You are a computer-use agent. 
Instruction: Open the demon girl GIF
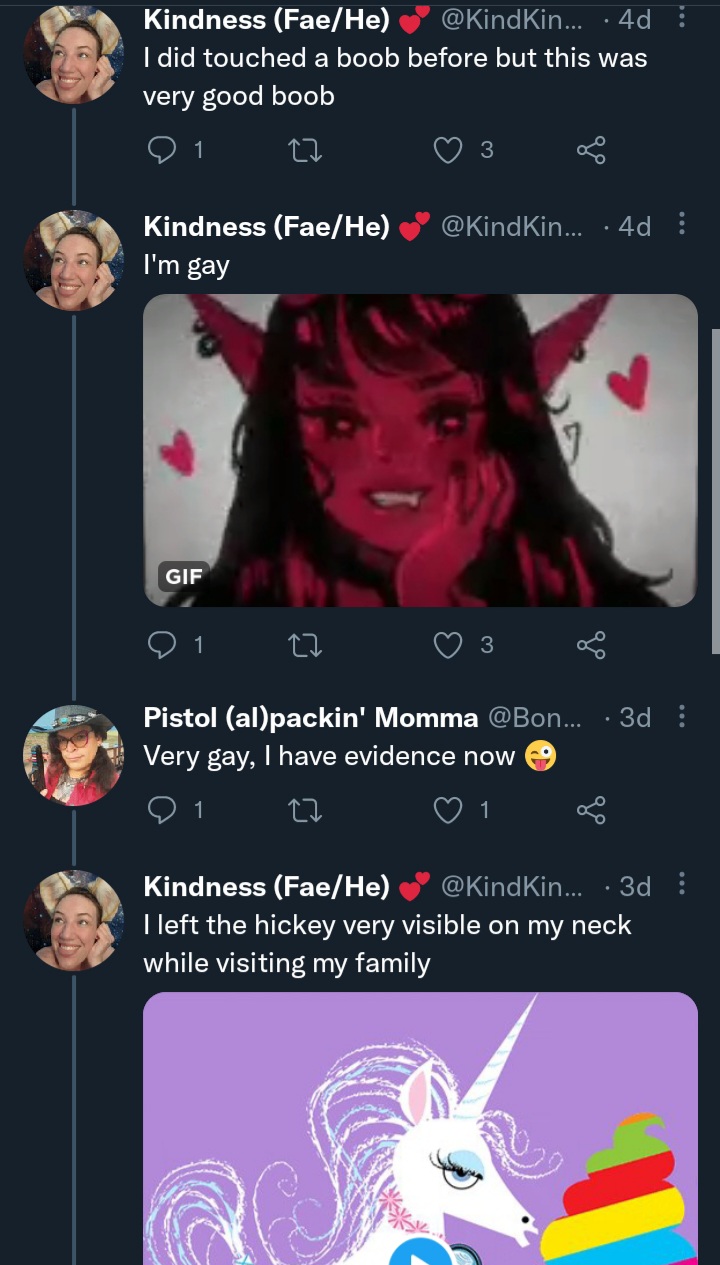coord(420,450)
